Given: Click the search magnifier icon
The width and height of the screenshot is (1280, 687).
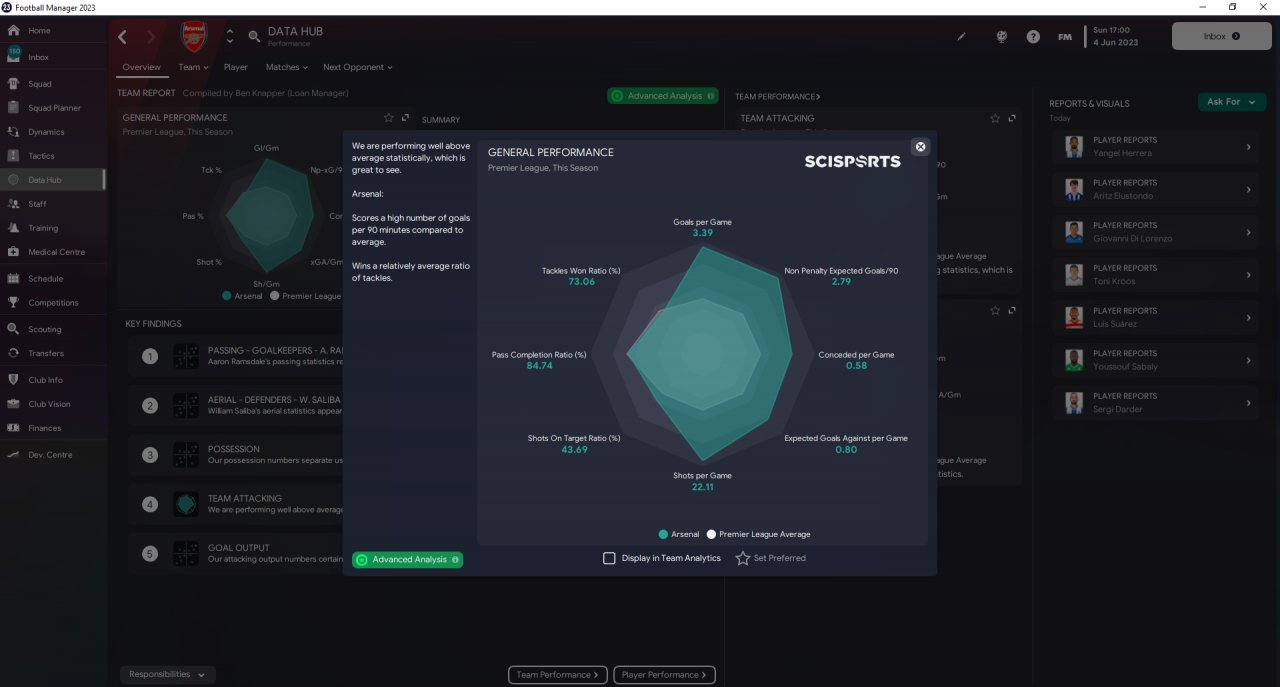Looking at the screenshot, I should [x=254, y=37].
